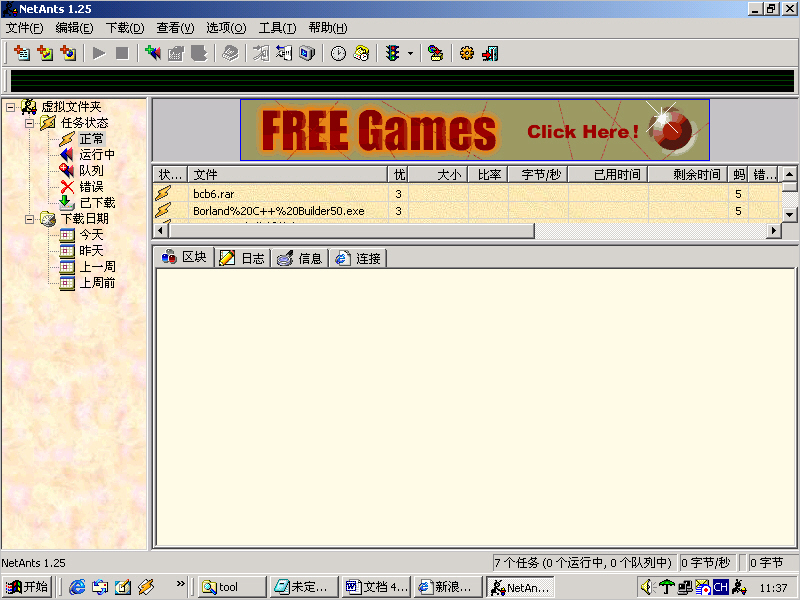The height and width of the screenshot is (600, 800).
Task: Open the 文件(F) menu
Action: [x=24, y=28]
